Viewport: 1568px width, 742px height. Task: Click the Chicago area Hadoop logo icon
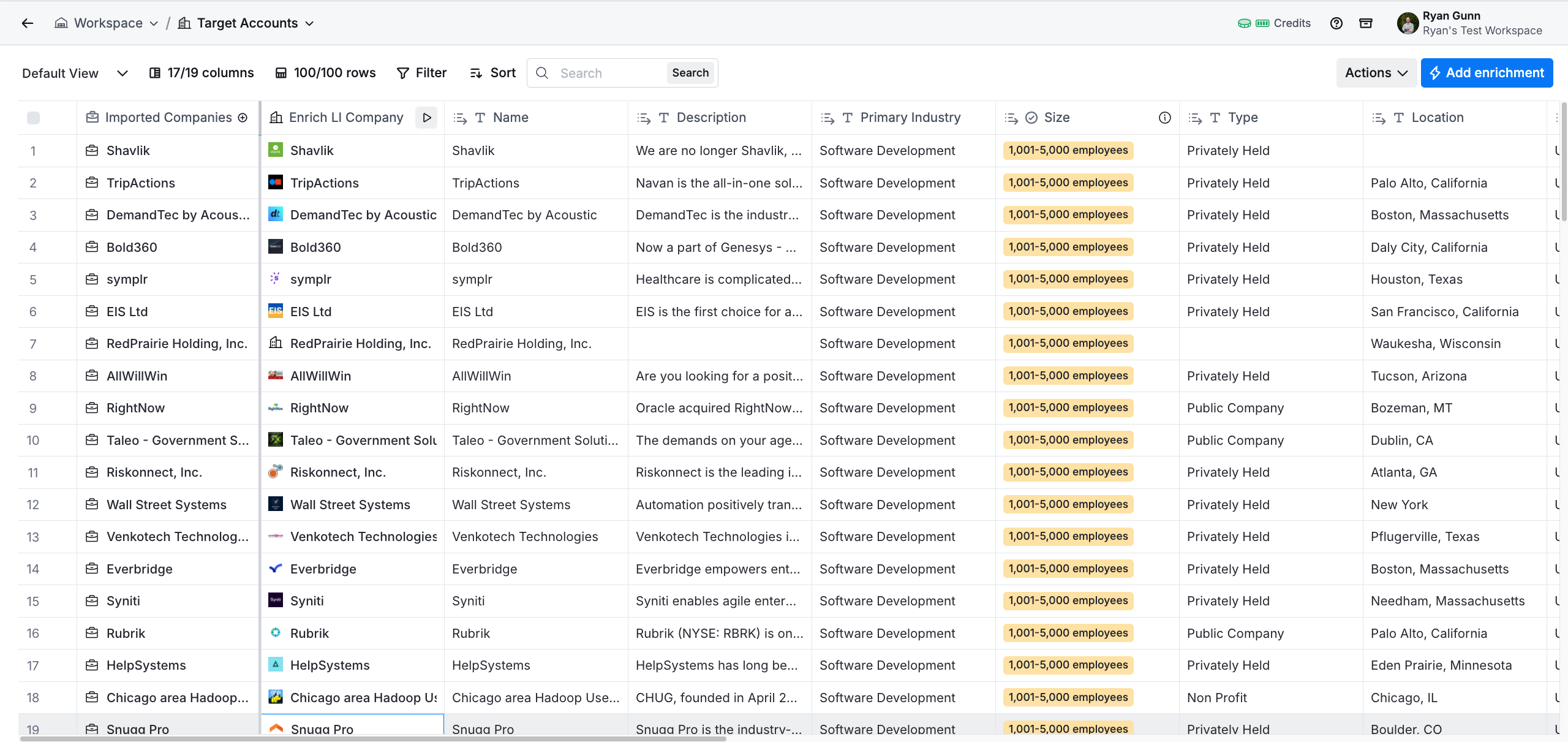tap(276, 697)
